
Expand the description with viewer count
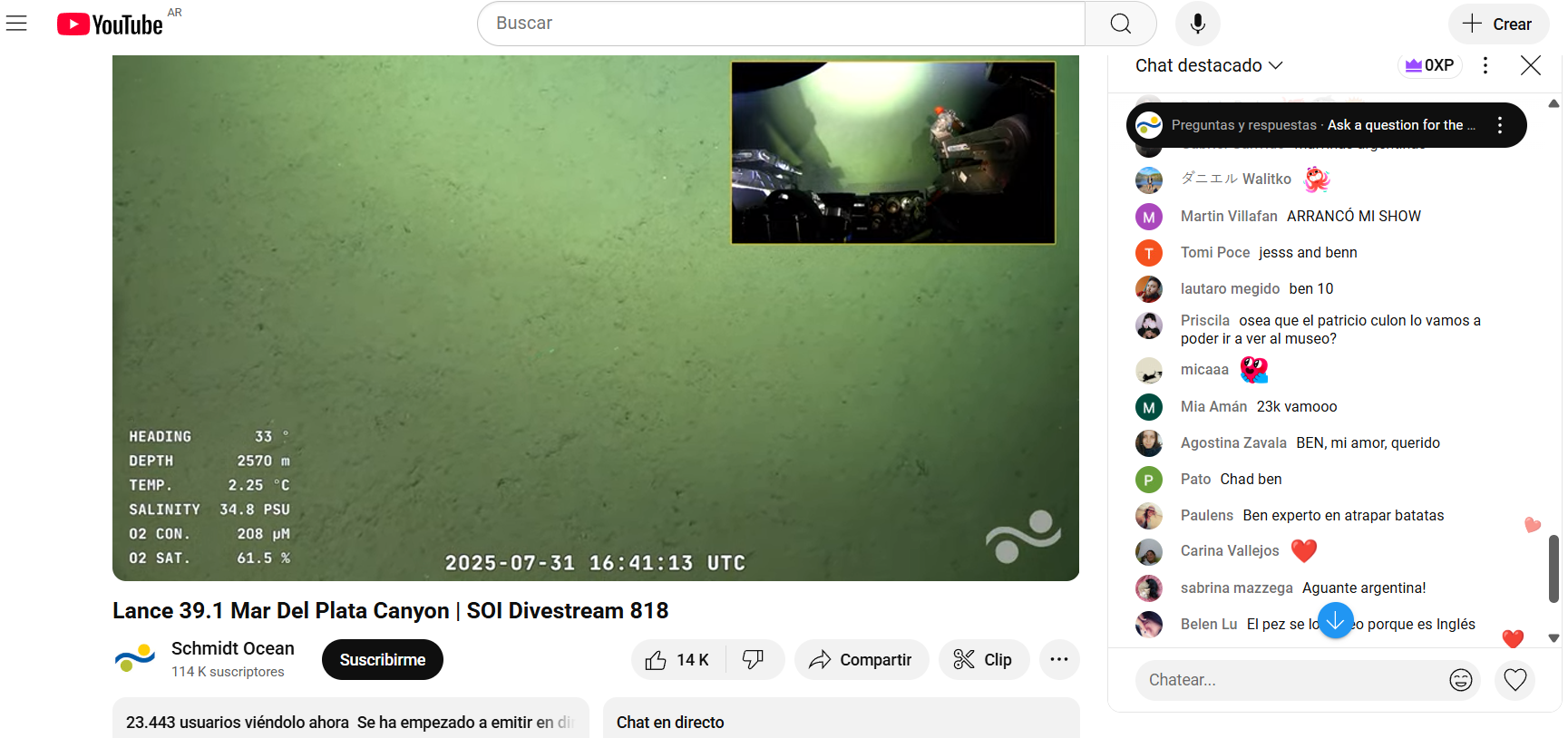pos(350,718)
